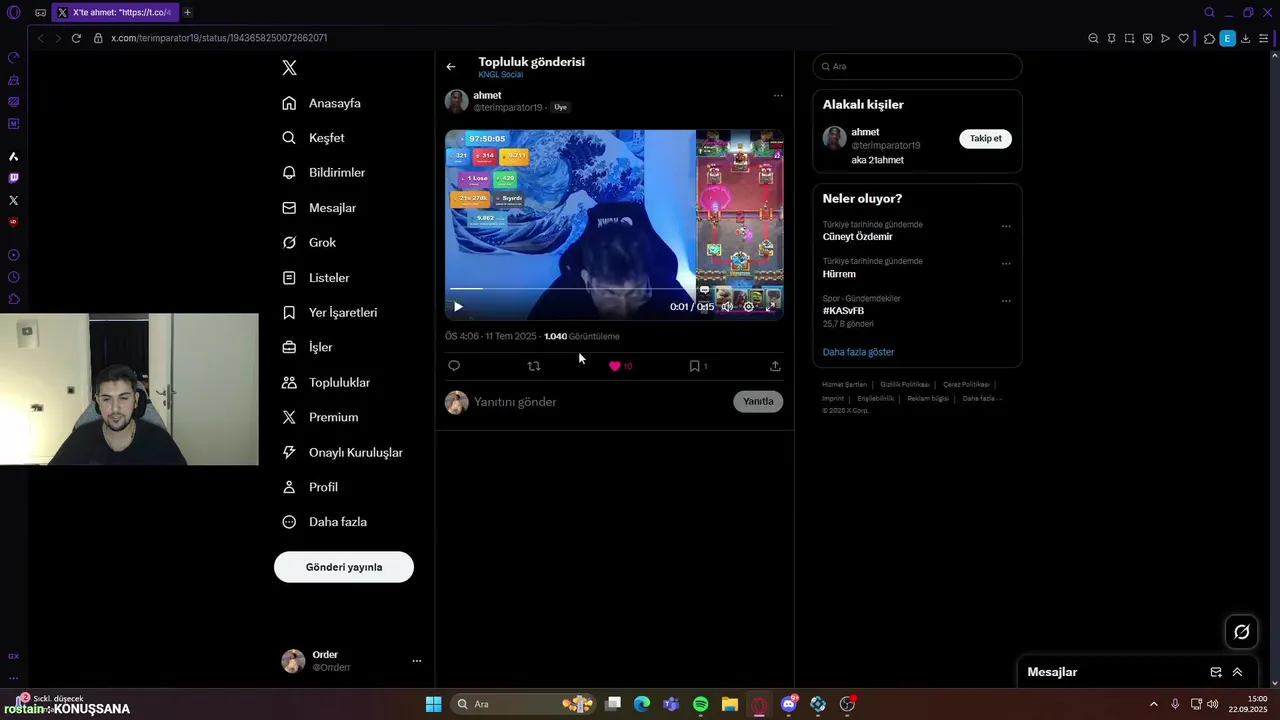Image resolution: width=1280 pixels, height=720 pixels.
Task: Open the browser heart bookmark icon
Action: point(1184,38)
